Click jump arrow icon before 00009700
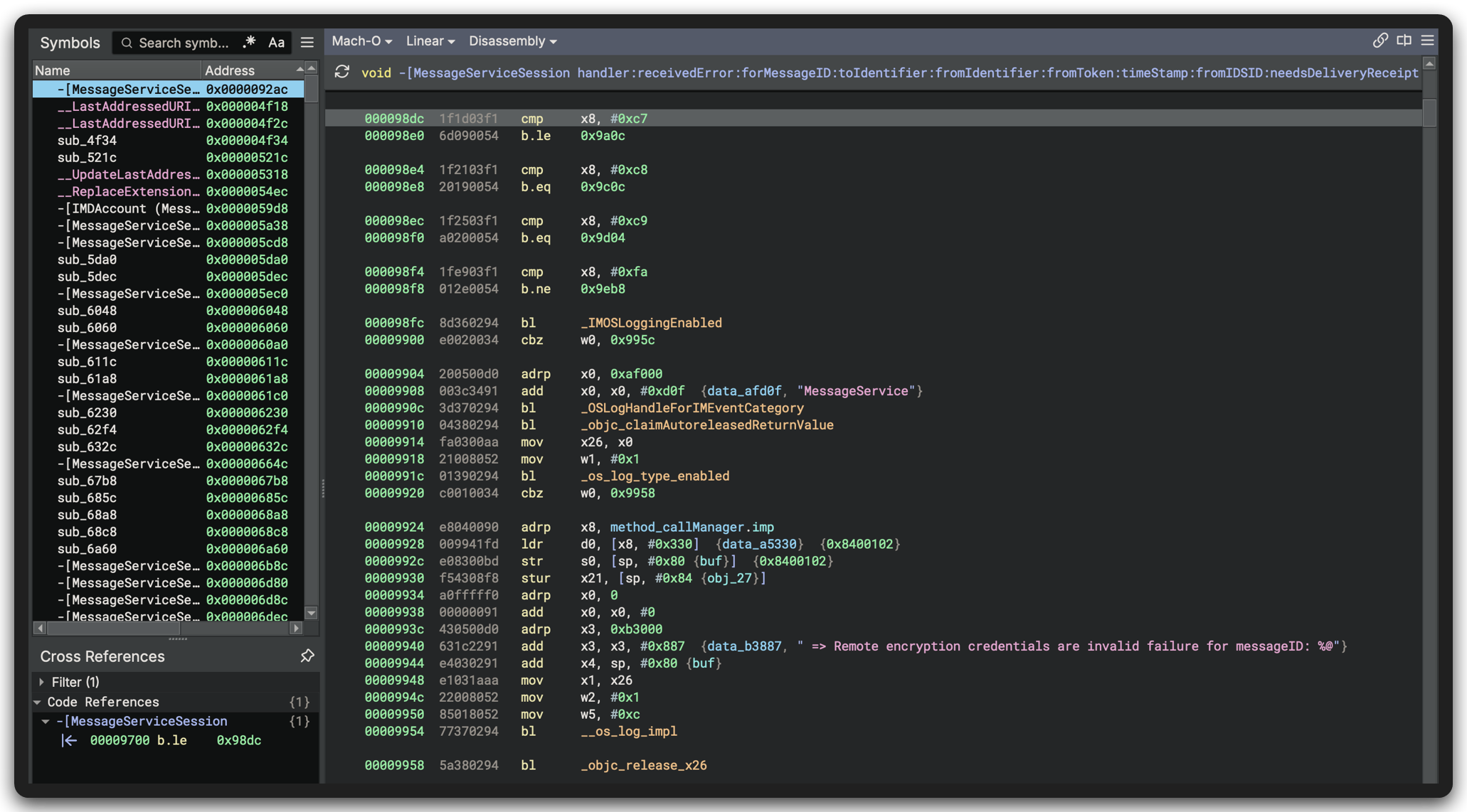Image resolution: width=1467 pixels, height=812 pixels. (69, 740)
